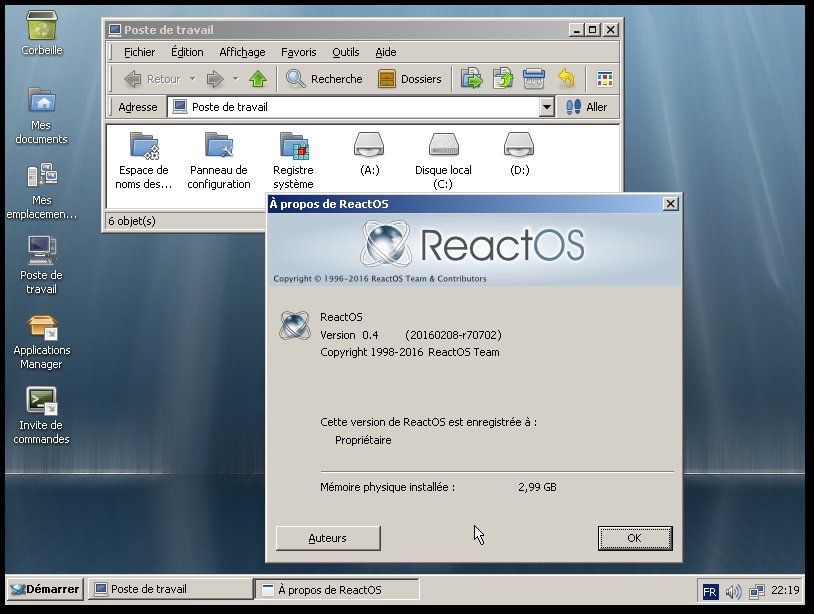Click the Copy To toolbar icon
Screen dimensions: 814x614
click(503, 79)
